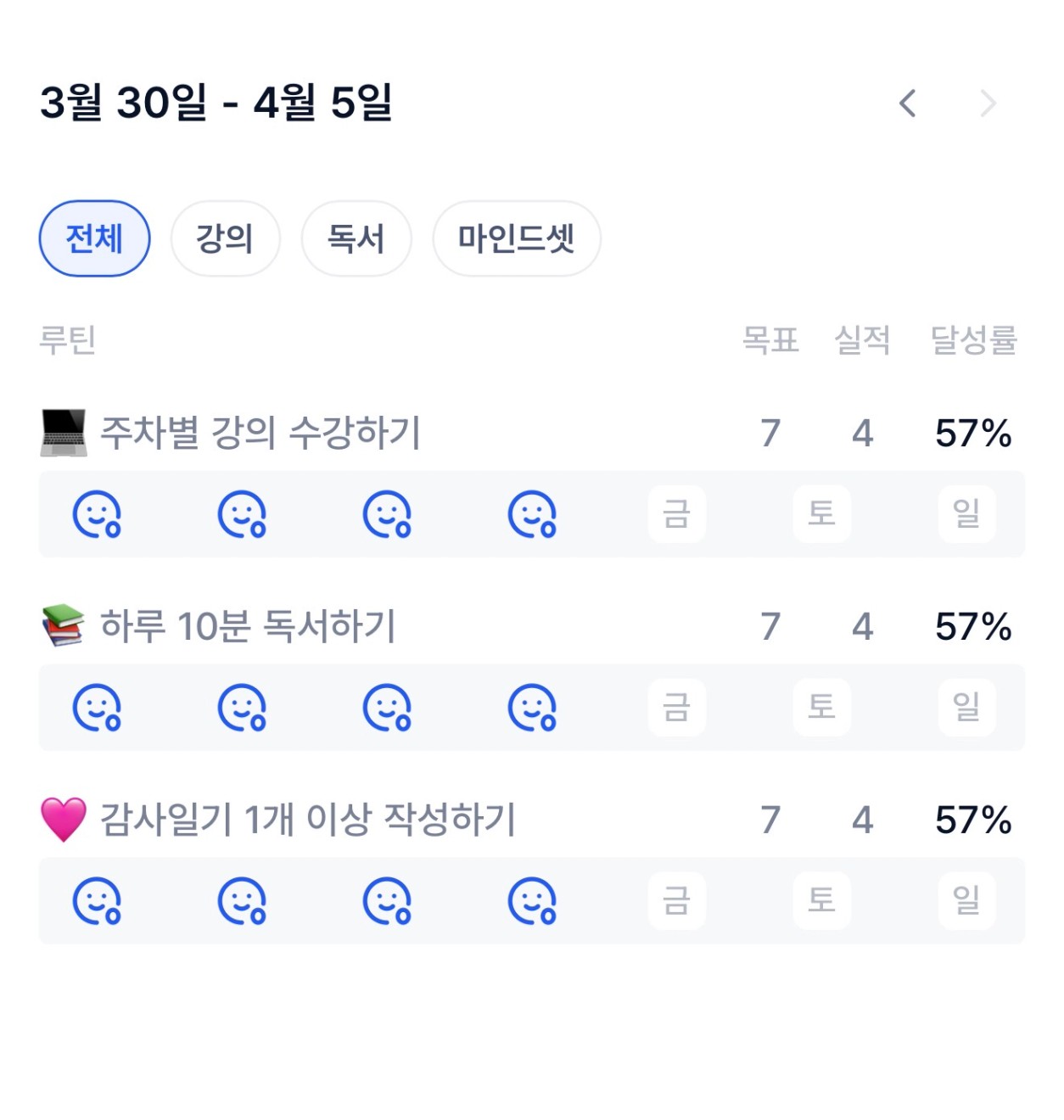Viewport: 1064px width, 1120px height.
Task: Click fourth smiley in the reading row
Action: 532,707
